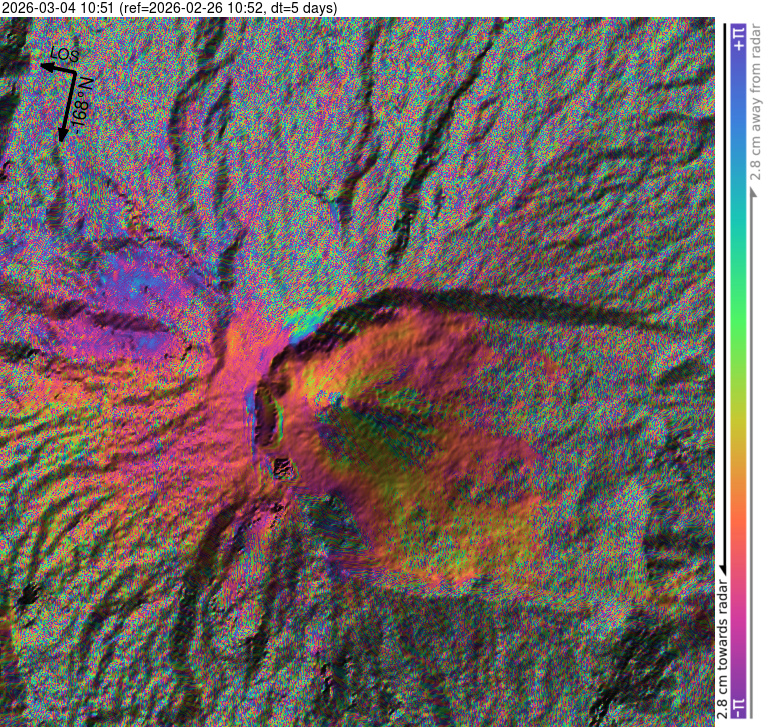Select the 2026-03-04 10:51 acquisition date text
The width and height of the screenshot is (764, 727).
(58, 8)
